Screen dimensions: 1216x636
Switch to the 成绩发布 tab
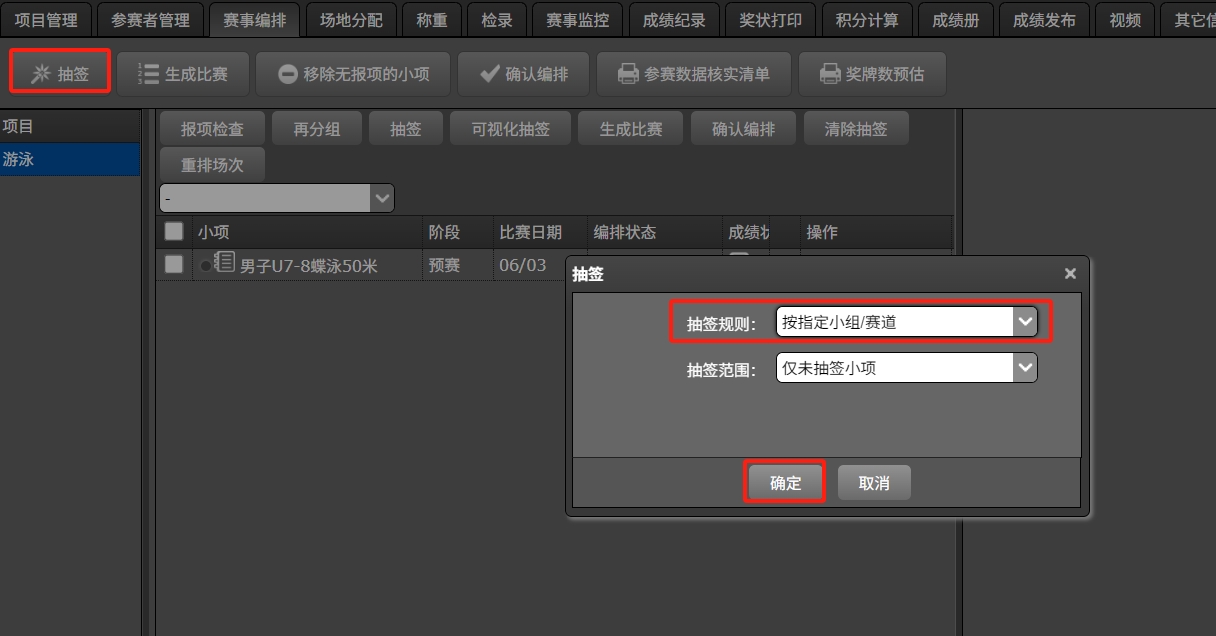coord(1044,19)
